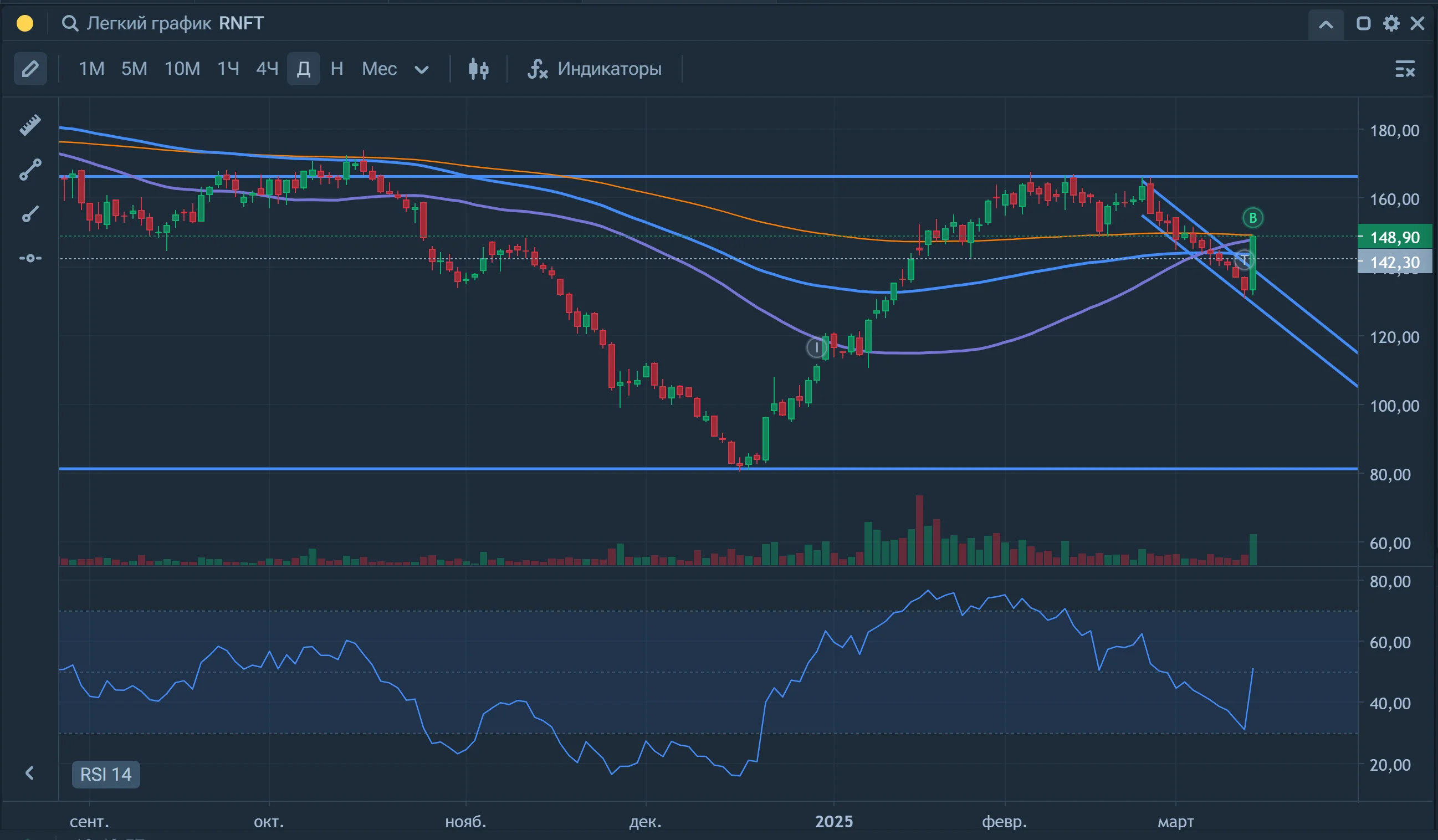Switch to the Мес monthly timeframe
Viewport: 1438px width, 840px height.
(379, 69)
